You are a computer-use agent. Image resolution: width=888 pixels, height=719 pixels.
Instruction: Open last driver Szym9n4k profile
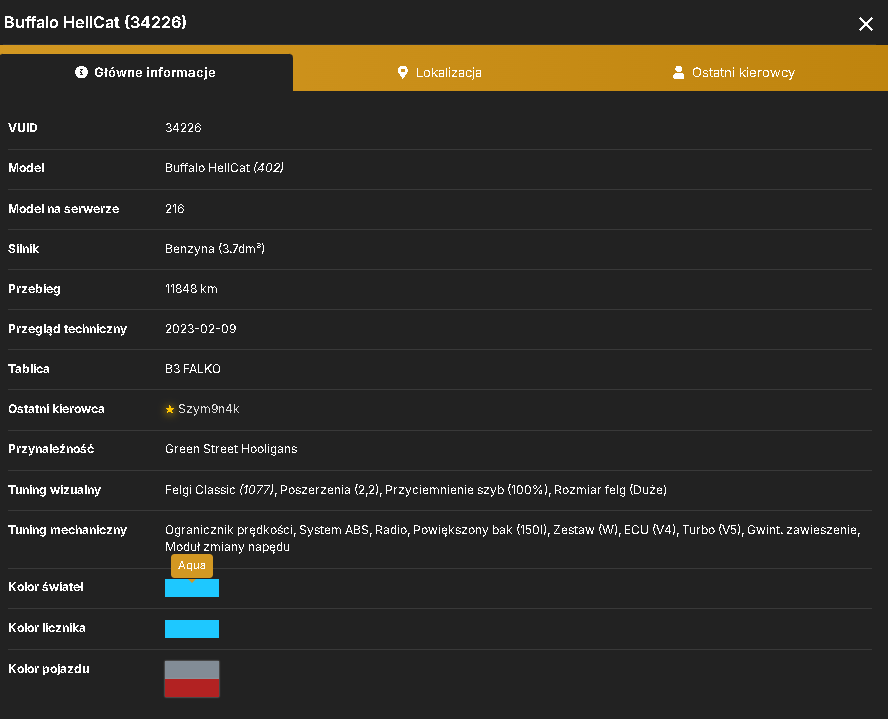coord(208,409)
